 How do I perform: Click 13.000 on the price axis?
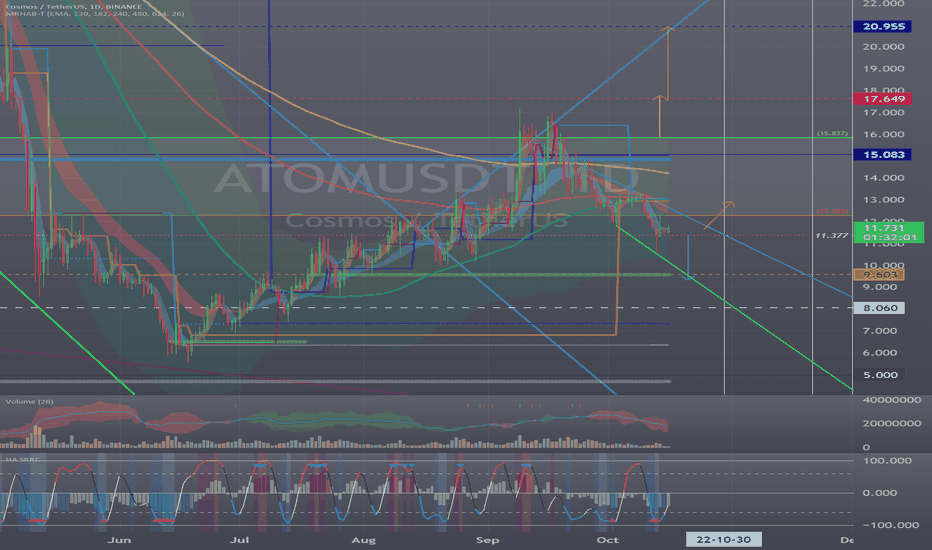click(x=884, y=200)
